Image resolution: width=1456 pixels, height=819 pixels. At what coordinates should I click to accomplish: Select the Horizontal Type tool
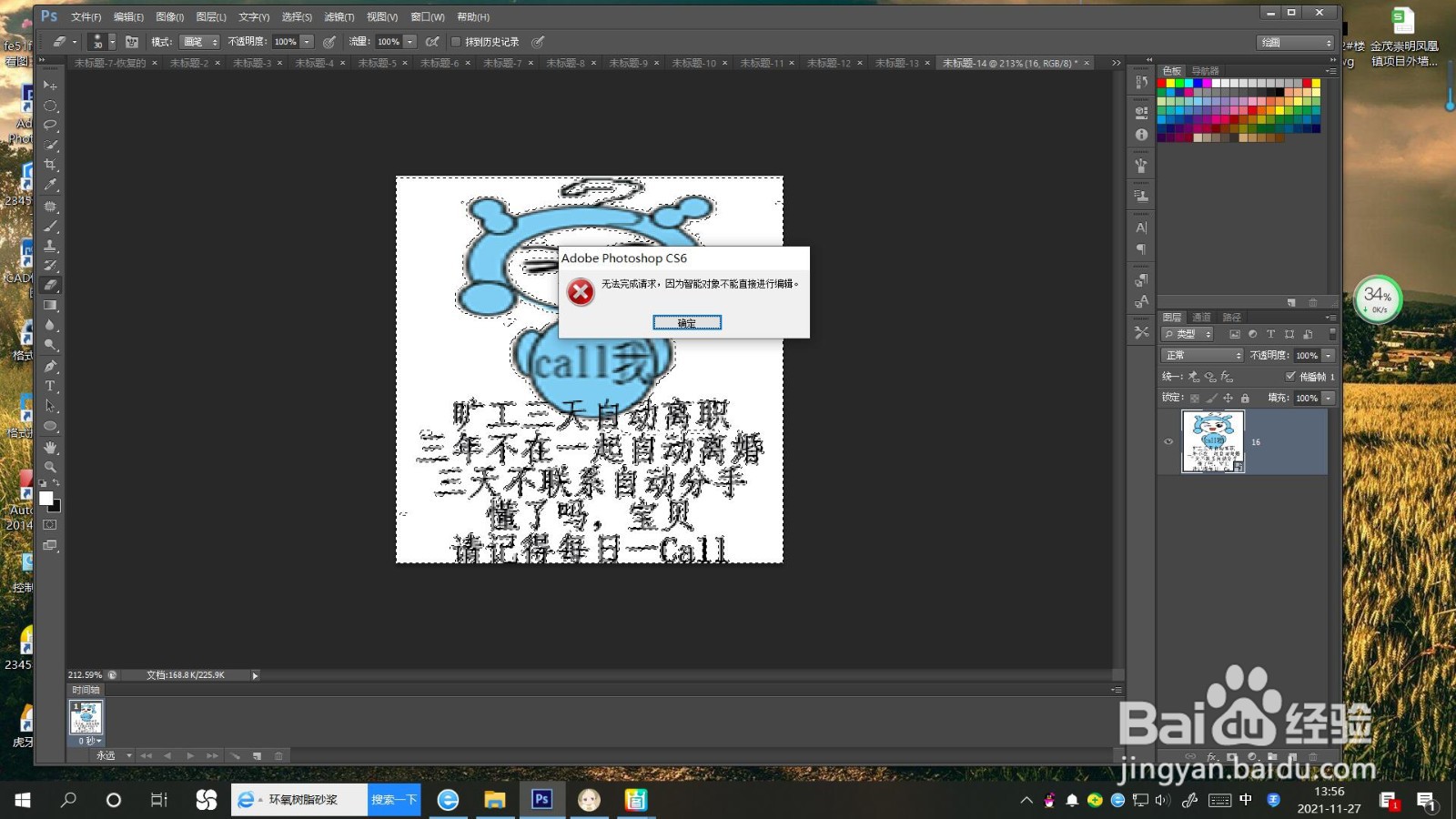pyautogui.click(x=50, y=387)
